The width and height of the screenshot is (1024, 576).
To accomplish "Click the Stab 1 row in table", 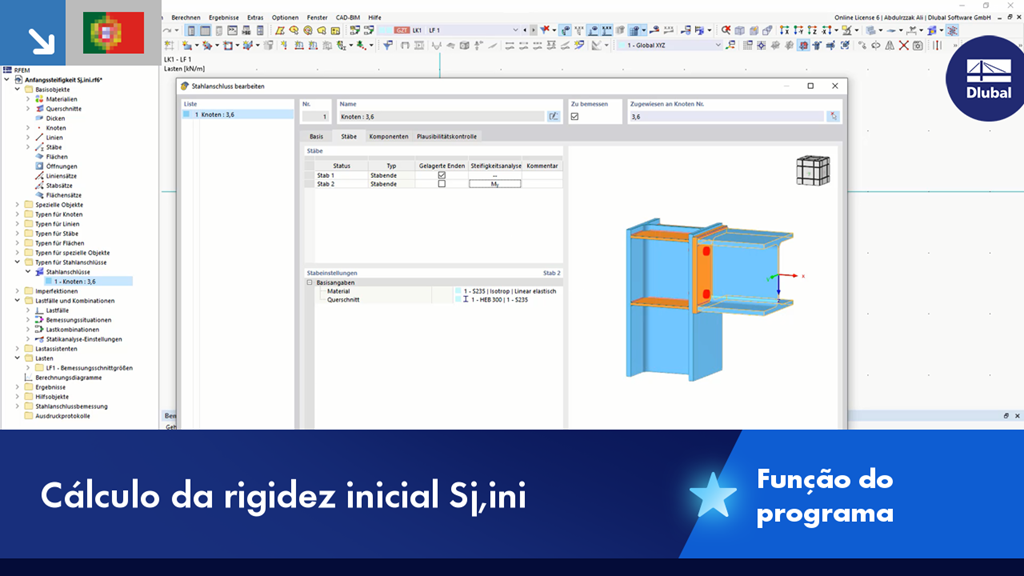I will coord(434,175).
